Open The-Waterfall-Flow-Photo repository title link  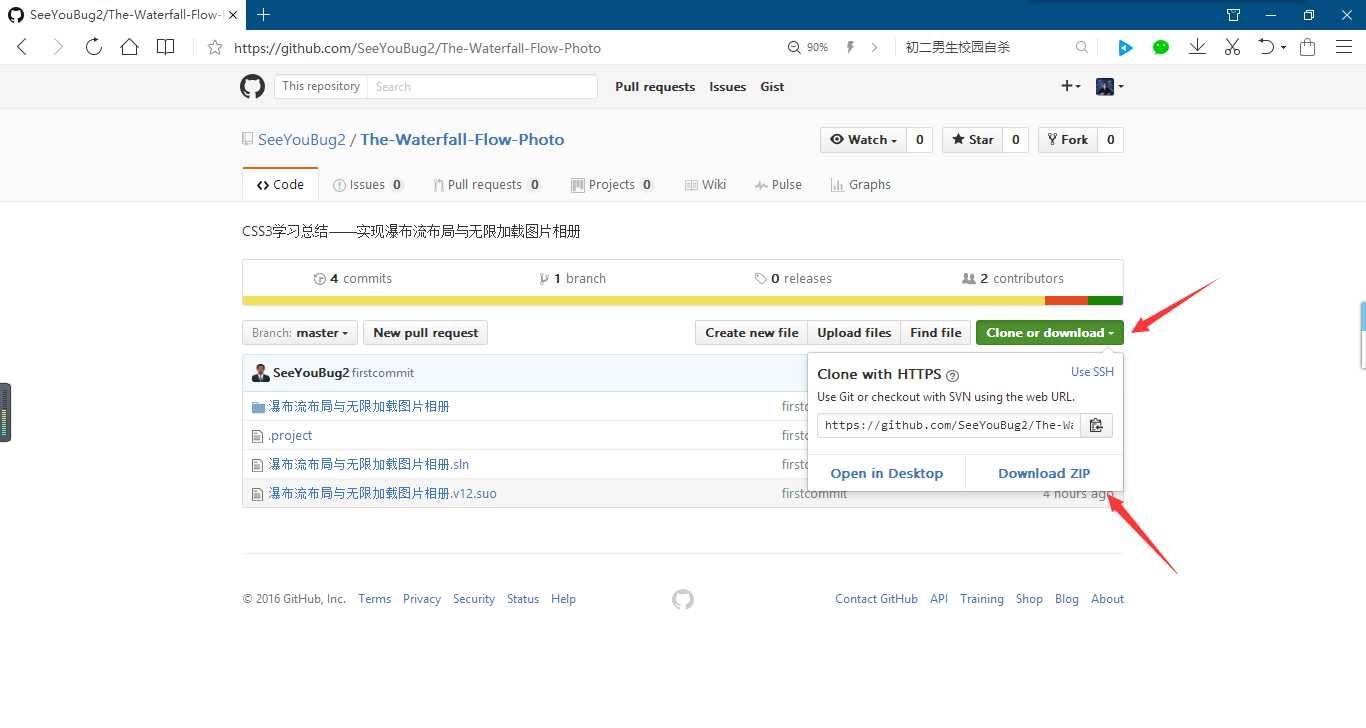tap(462, 140)
